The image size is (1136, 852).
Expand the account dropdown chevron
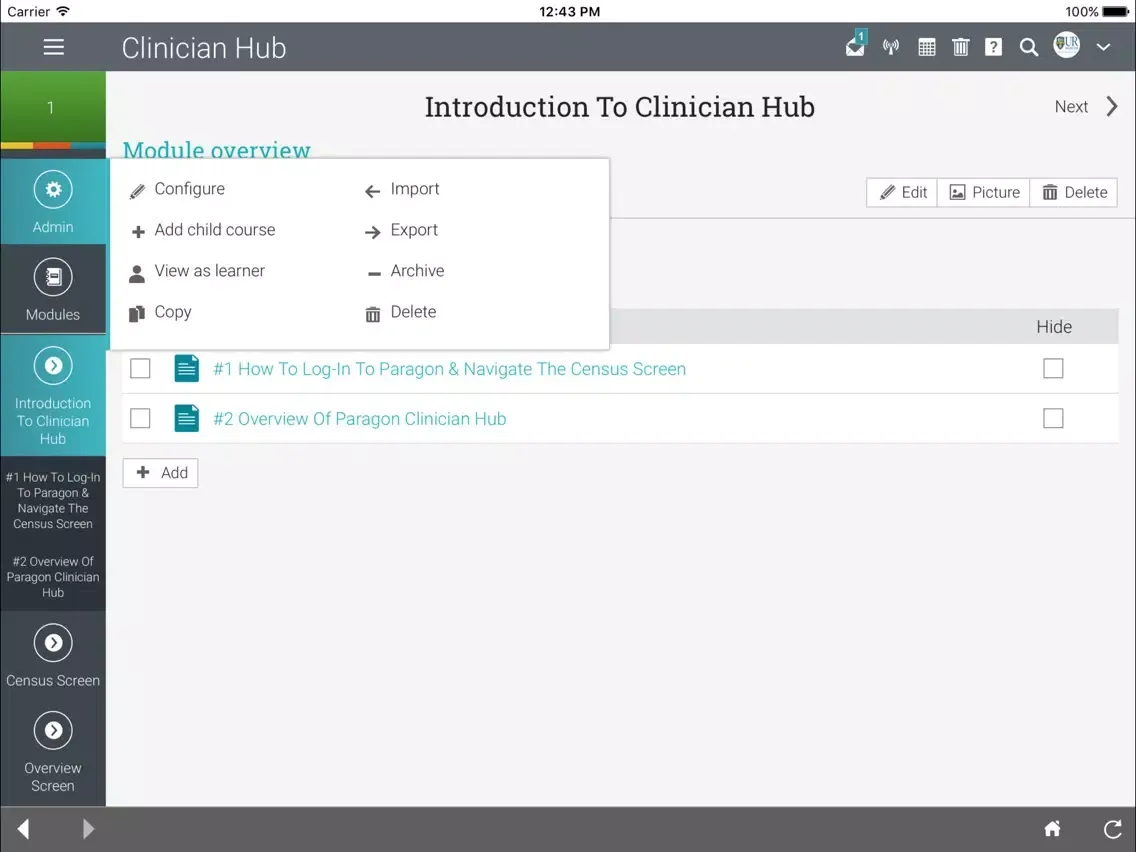1103,48
